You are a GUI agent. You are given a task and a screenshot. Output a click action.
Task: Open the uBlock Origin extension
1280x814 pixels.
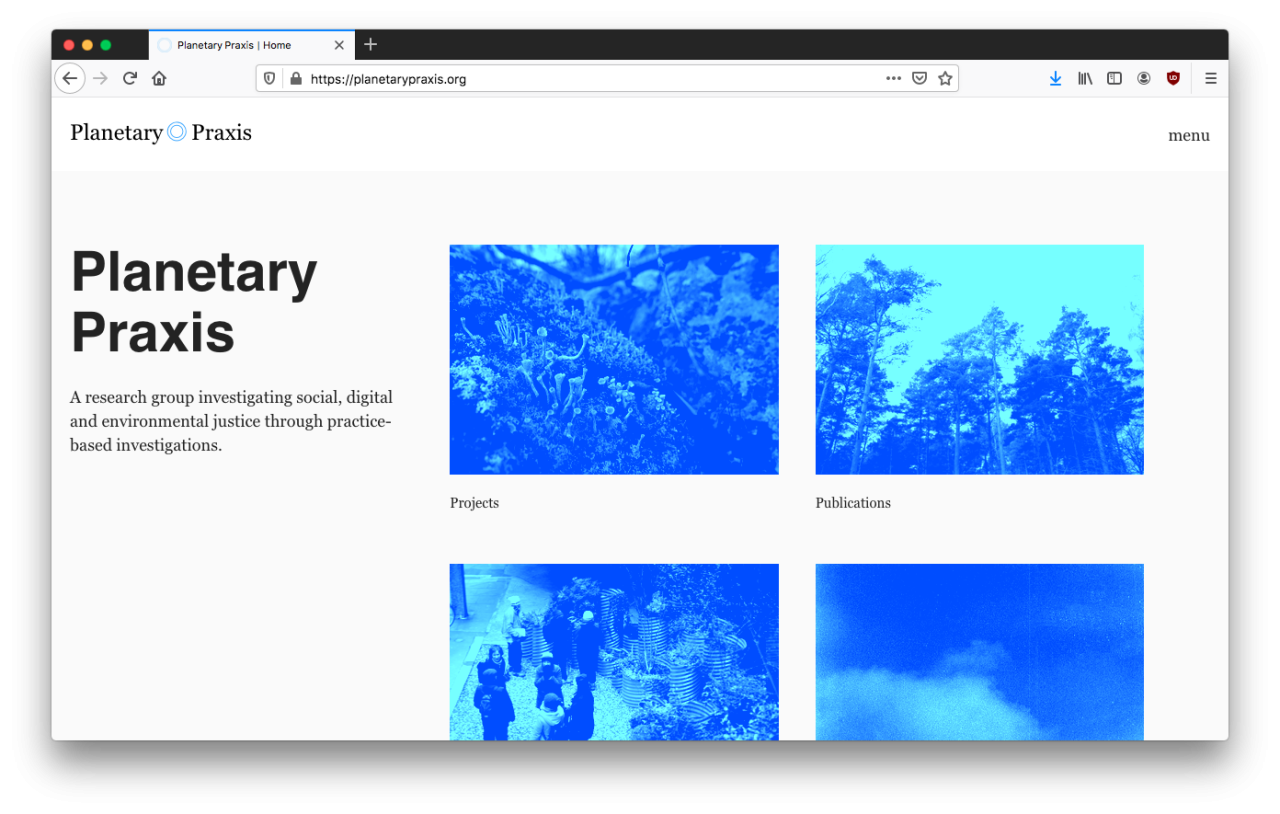(x=1173, y=79)
